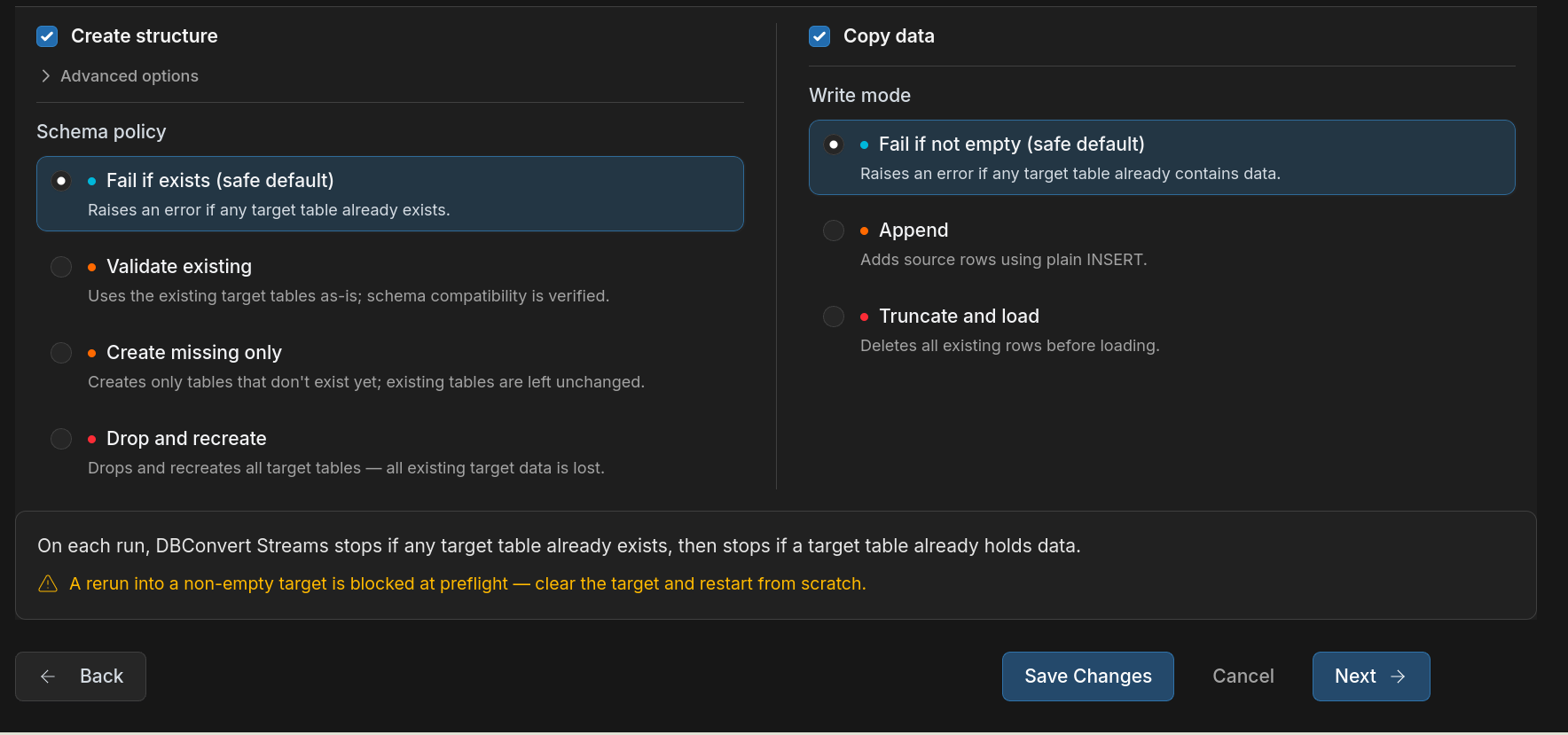Click 'Write mode' heading

pos(859,96)
